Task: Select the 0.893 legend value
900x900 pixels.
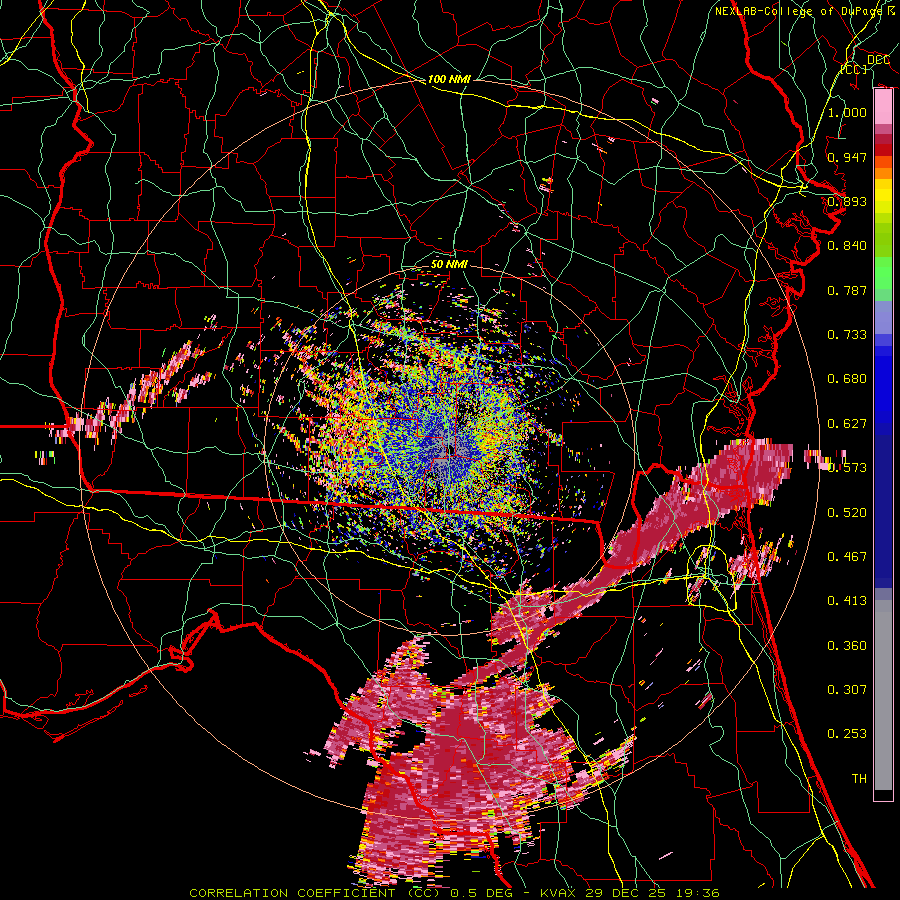Action: [x=847, y=201]
